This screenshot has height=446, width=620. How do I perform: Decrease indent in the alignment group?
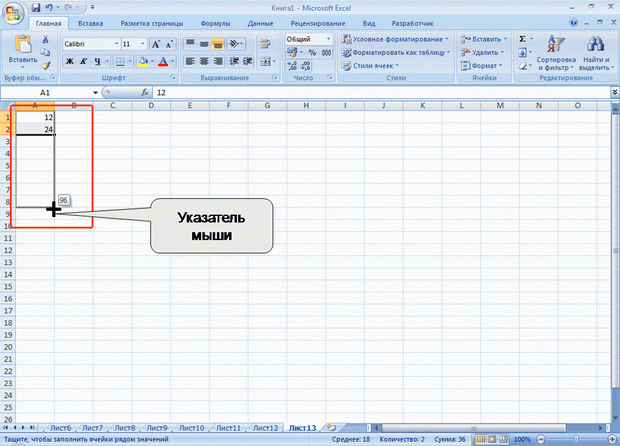pos(234,61)
